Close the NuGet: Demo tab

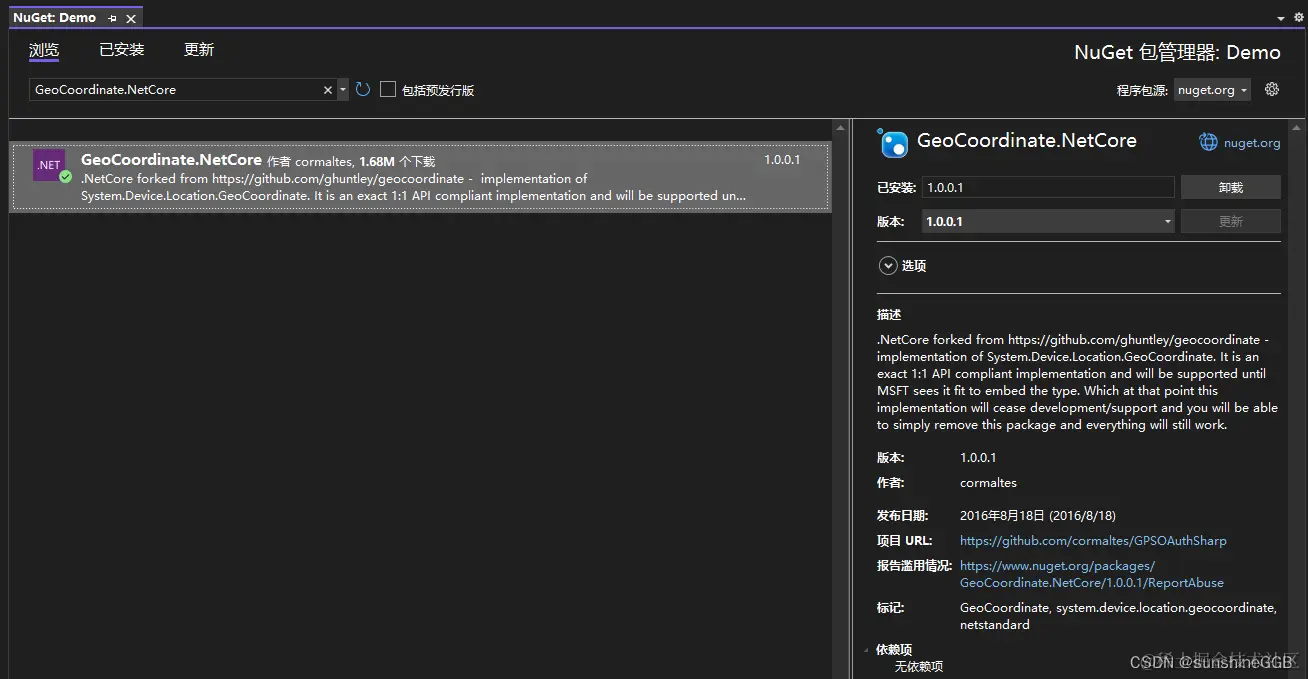click(x=131, y=18)
